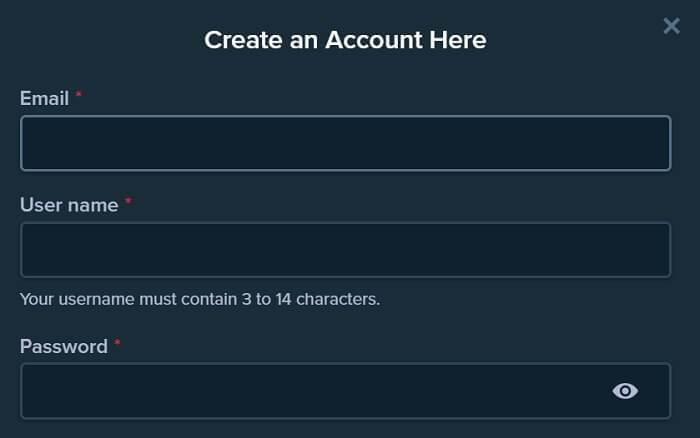Place cursor in the highlighted Email box
This screenshot has width=700, height=438.
[x=346, y=143]
